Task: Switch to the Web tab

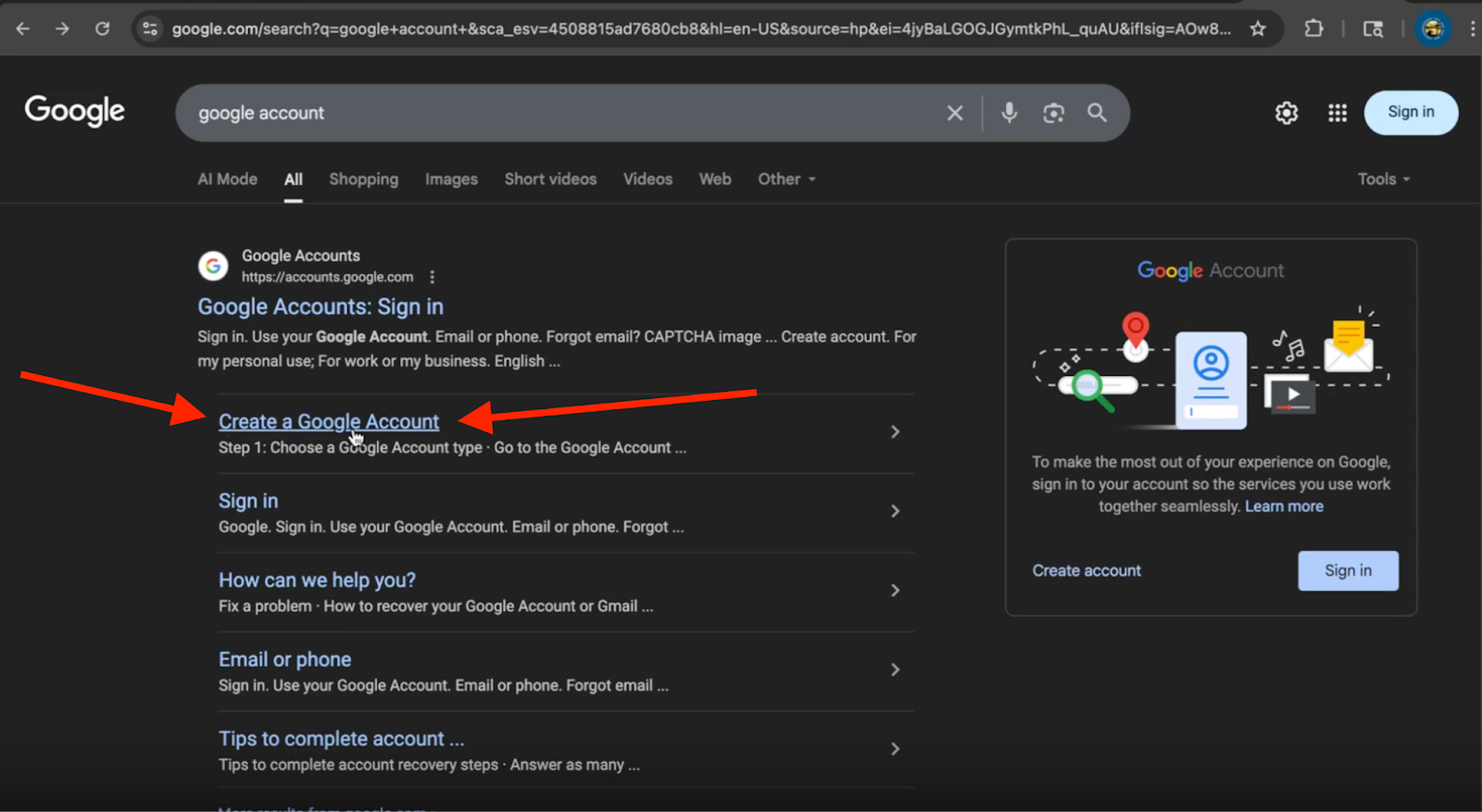Action: (x=715, y=179)
